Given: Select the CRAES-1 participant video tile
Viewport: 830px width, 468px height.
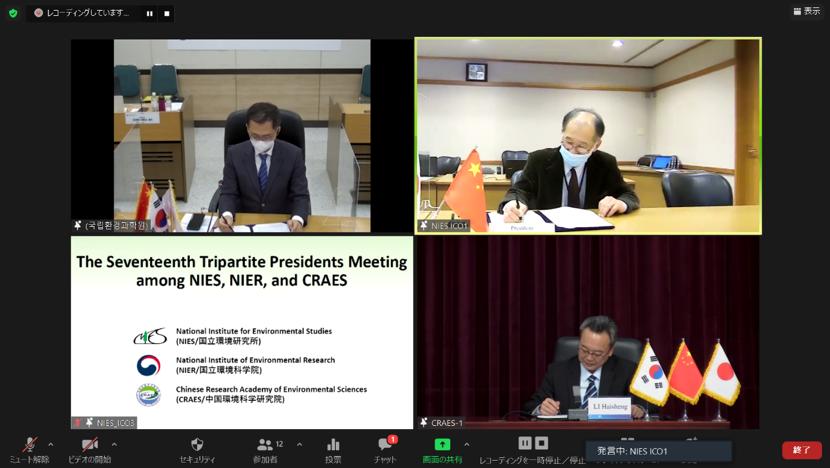Looking at the screenshot, I should [588, 332].
